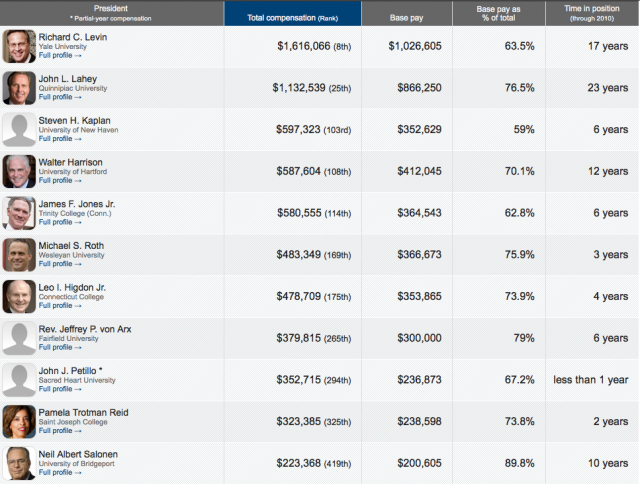Select the name John L. Lahey
The image size is (640, 484).
click(68, 79)
